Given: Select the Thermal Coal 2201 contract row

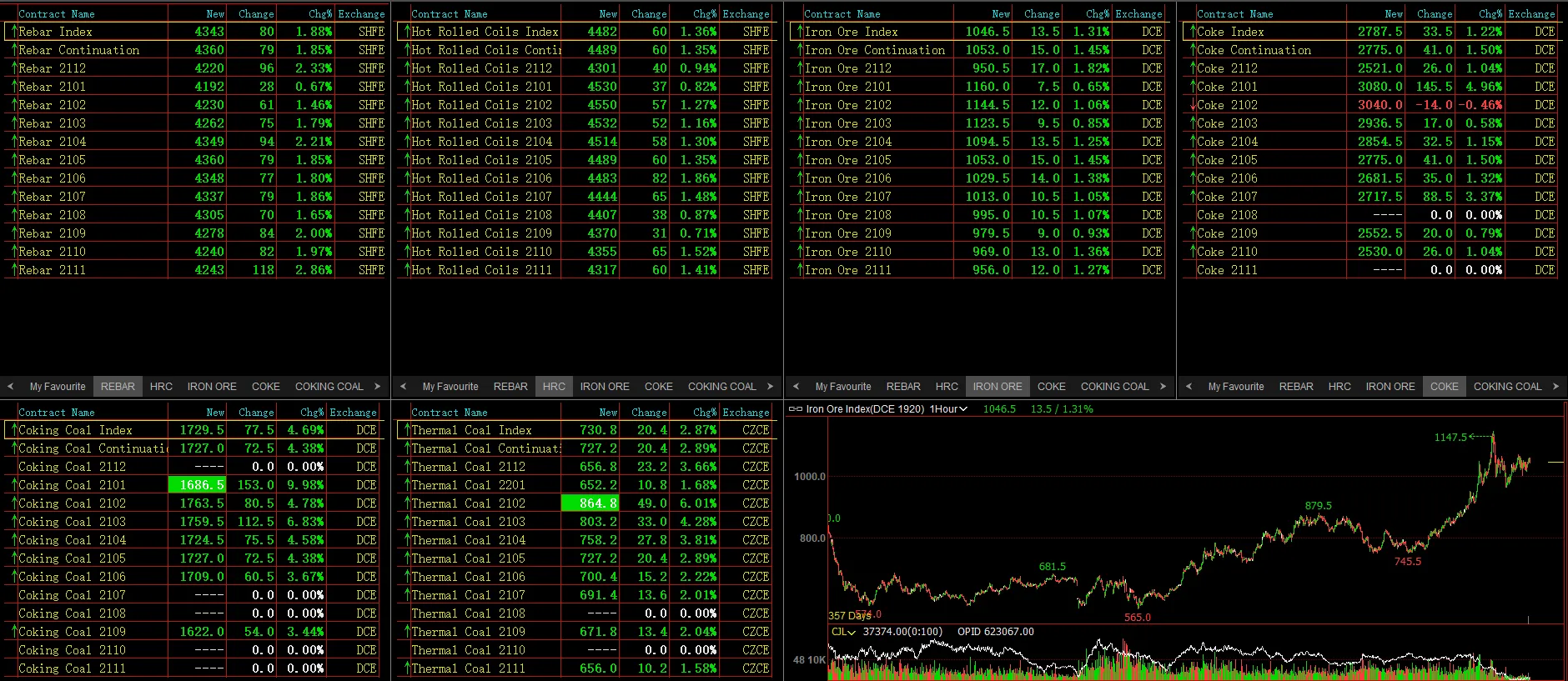Looking at the screenshot, I should (585, 485).
